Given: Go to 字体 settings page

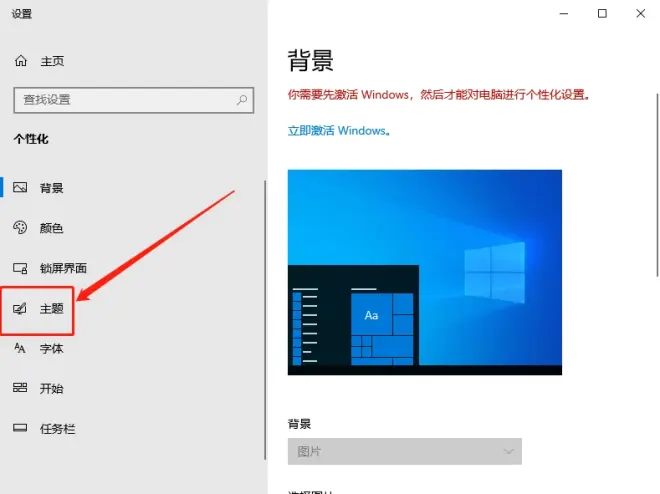Looking at the screenshot, I should tap(51, 349).
